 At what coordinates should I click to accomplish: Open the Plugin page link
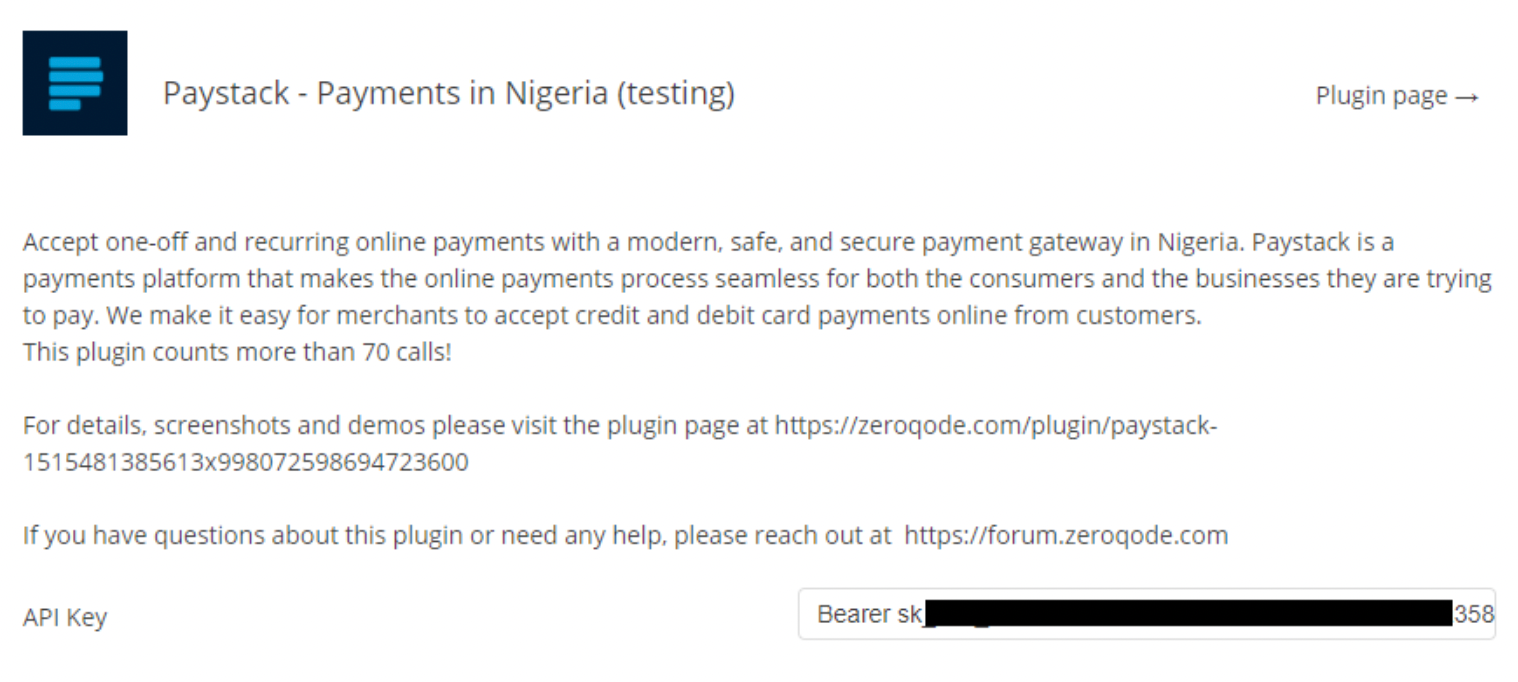click(1397, 96)
